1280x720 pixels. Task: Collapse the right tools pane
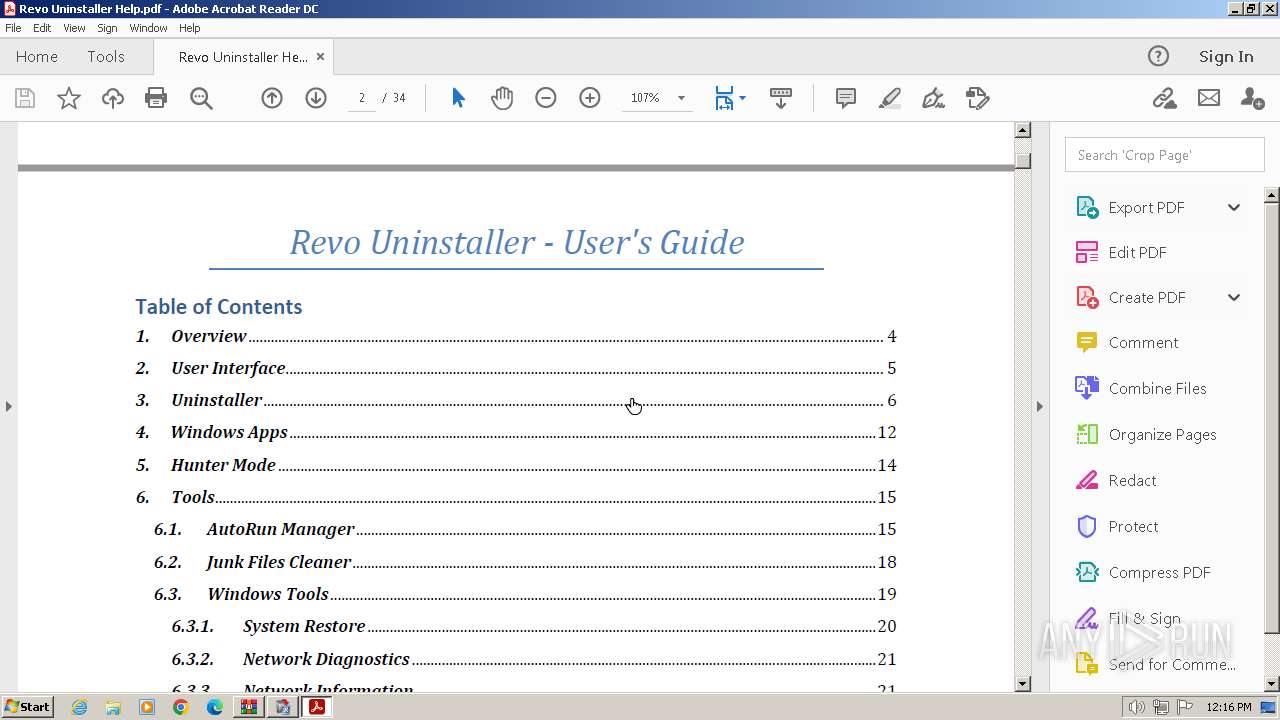[x=1039, y=406]
